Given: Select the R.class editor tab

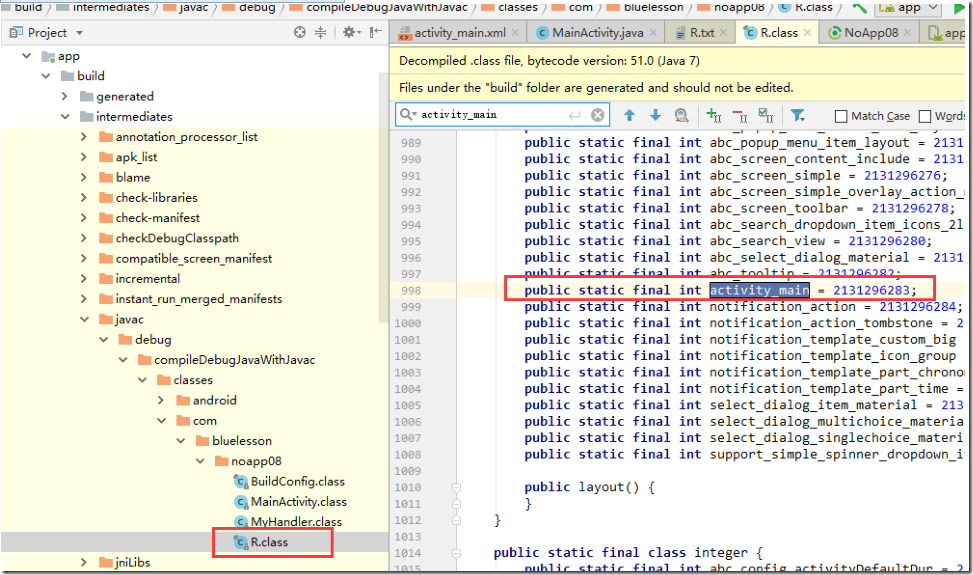Looking at the screenshot, I should pyautogui.click(x=779, y=33).
